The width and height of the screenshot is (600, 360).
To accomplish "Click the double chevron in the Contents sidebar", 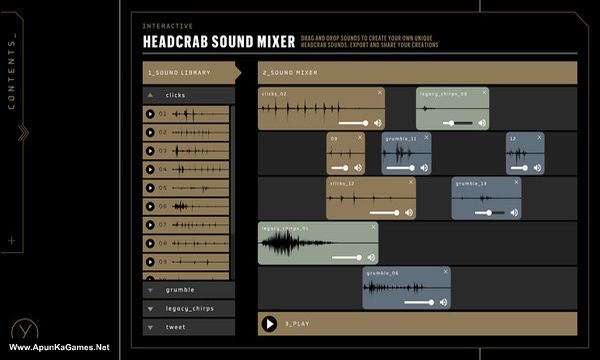I will 23,133.
